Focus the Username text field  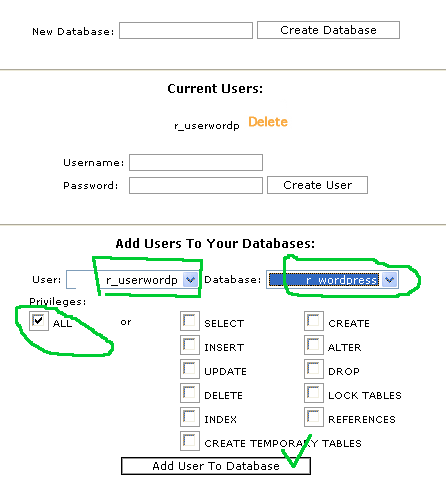(196, 162)
